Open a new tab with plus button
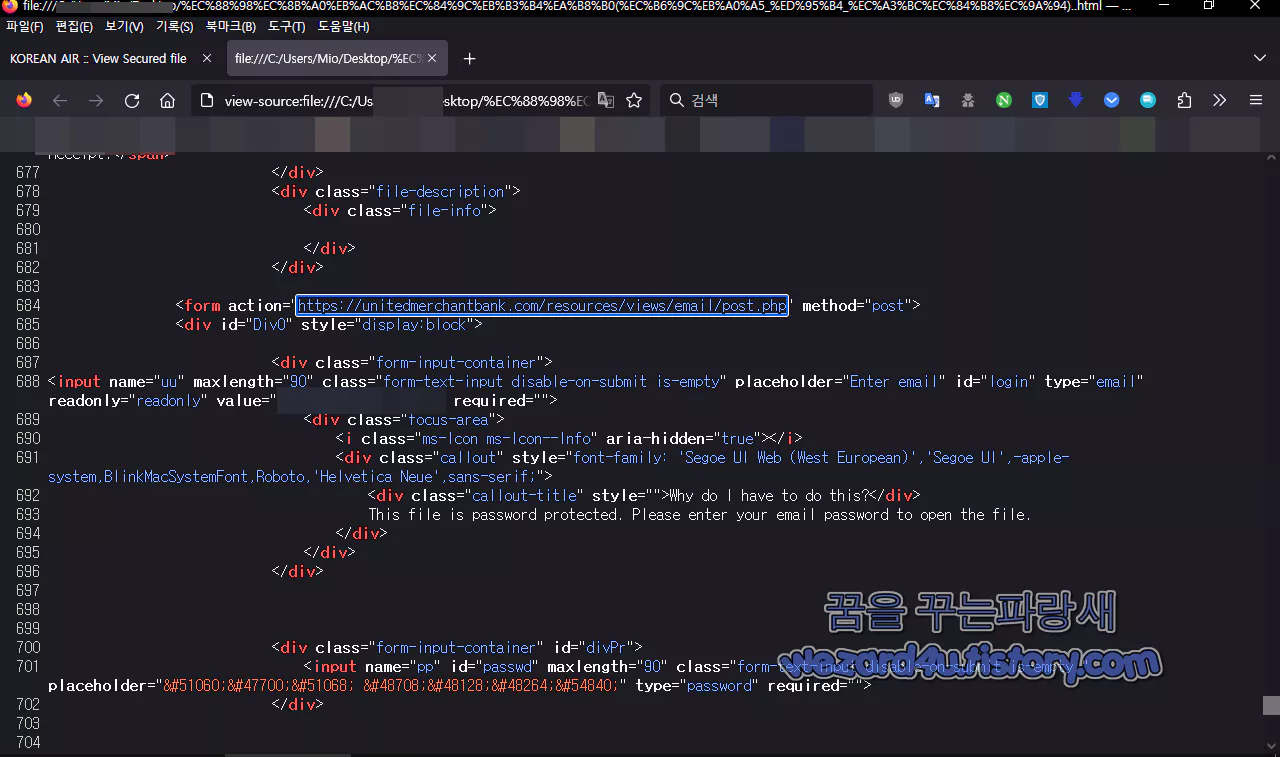This screenshot has width=1280, height=757. coord(469,59)
